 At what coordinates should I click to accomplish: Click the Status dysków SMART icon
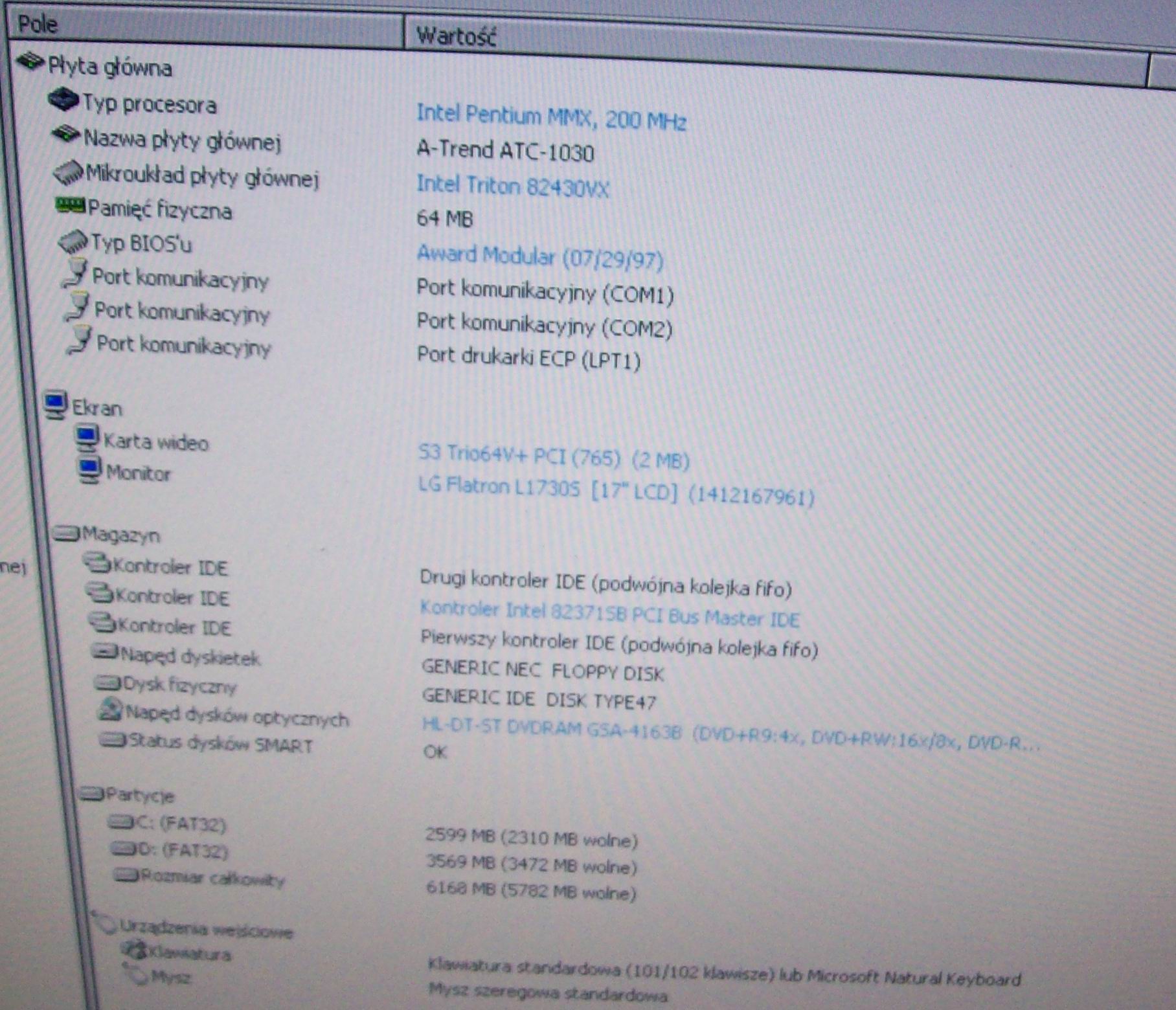113,740
